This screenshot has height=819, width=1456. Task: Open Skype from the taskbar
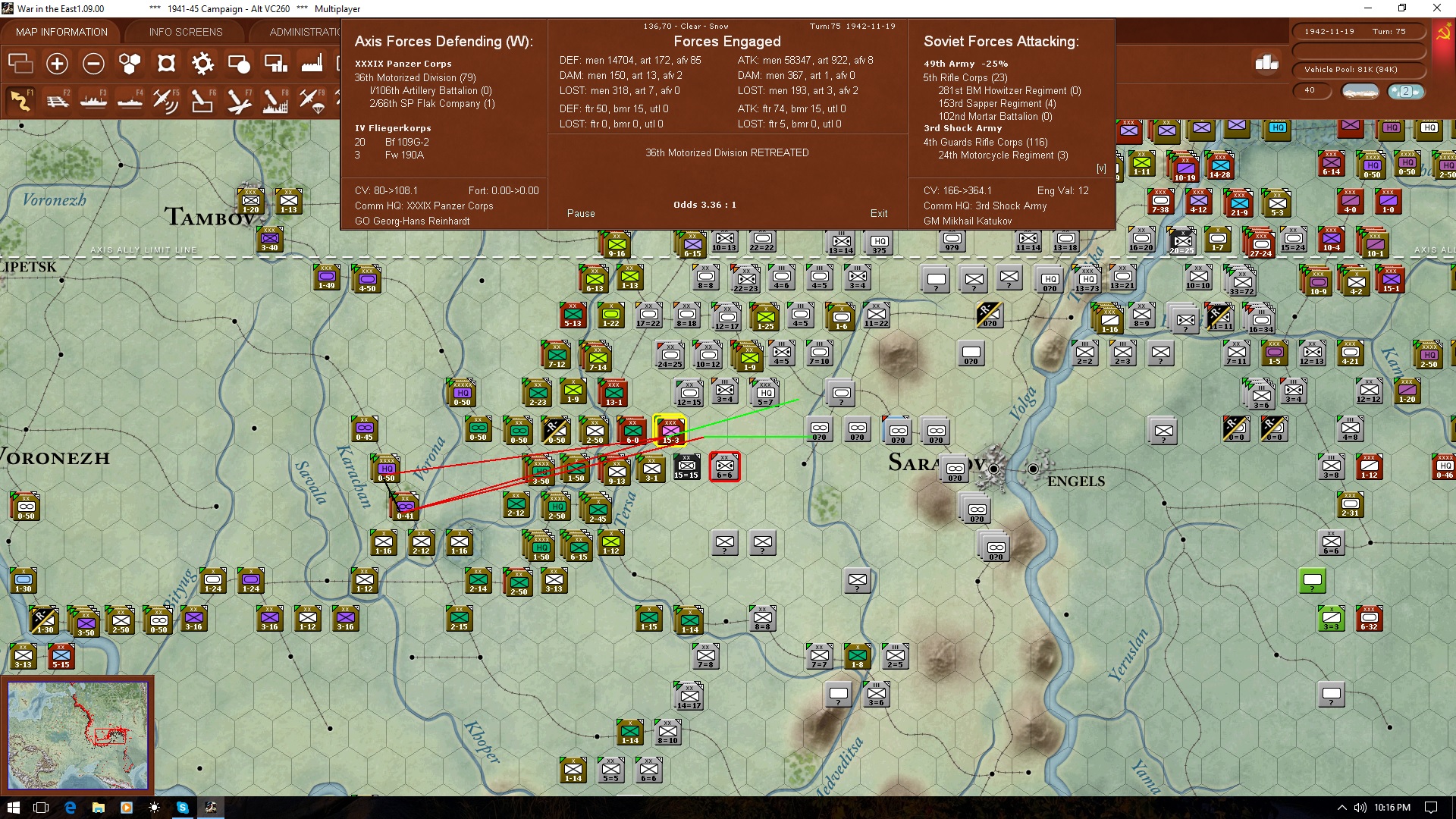pos(182,808)
